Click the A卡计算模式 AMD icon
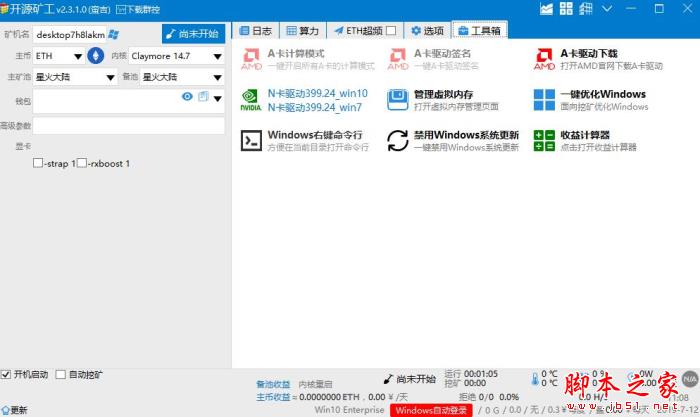 251,59
